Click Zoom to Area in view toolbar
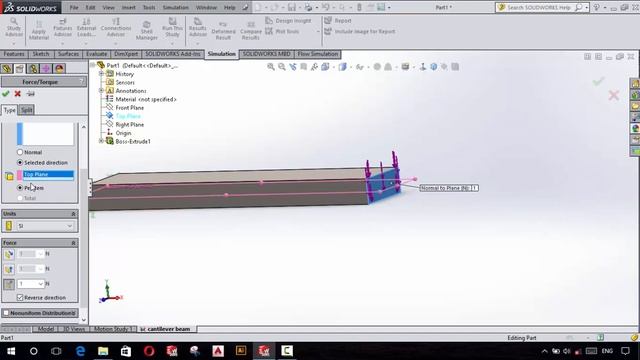 [x=282, y=67]
